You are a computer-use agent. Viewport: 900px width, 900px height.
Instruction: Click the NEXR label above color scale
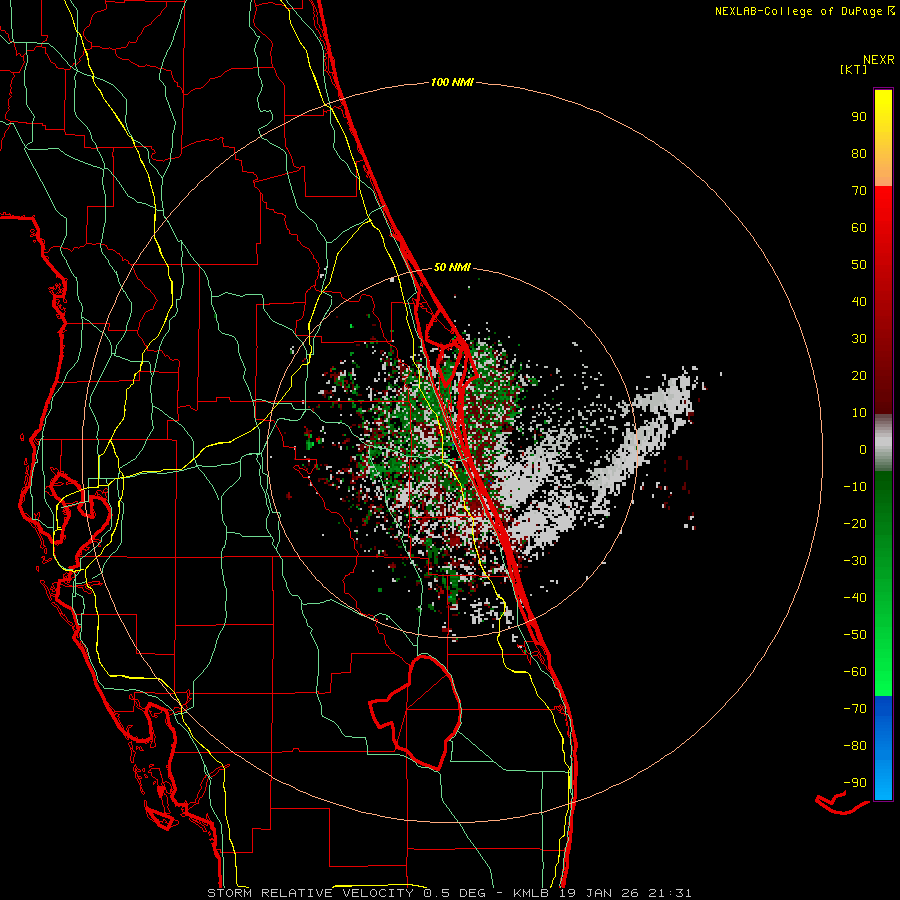[878, 60]
